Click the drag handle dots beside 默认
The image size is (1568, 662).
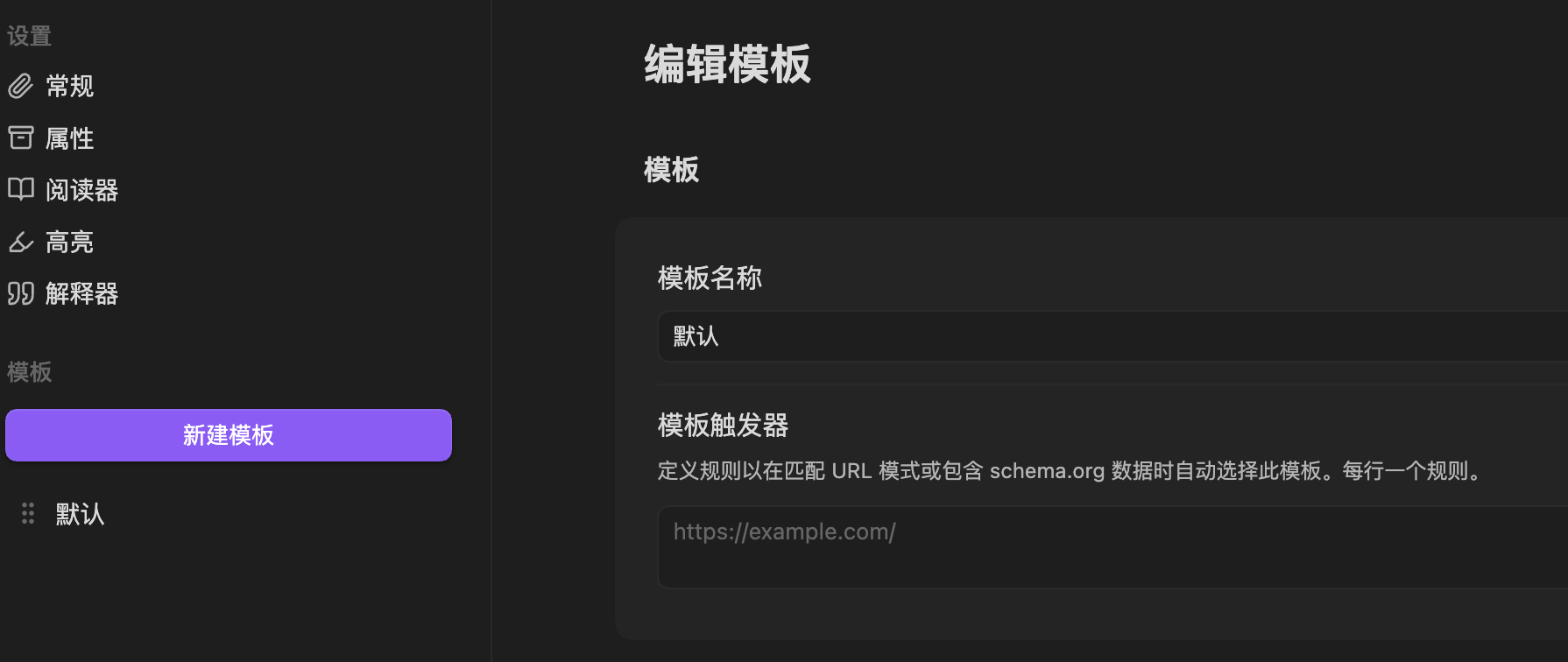pos(28,513)
